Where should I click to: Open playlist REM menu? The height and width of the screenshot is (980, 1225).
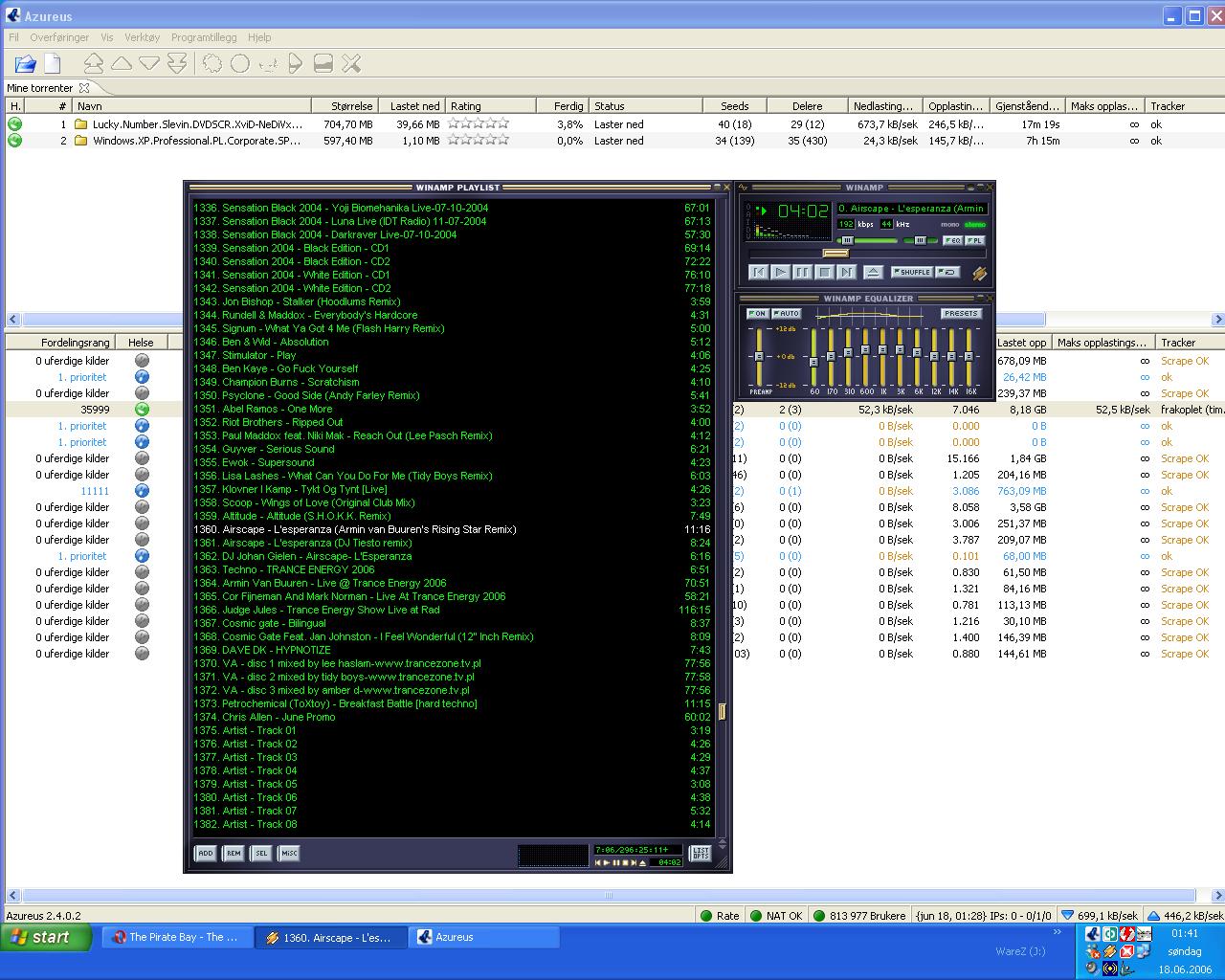[x=233, y=853]
